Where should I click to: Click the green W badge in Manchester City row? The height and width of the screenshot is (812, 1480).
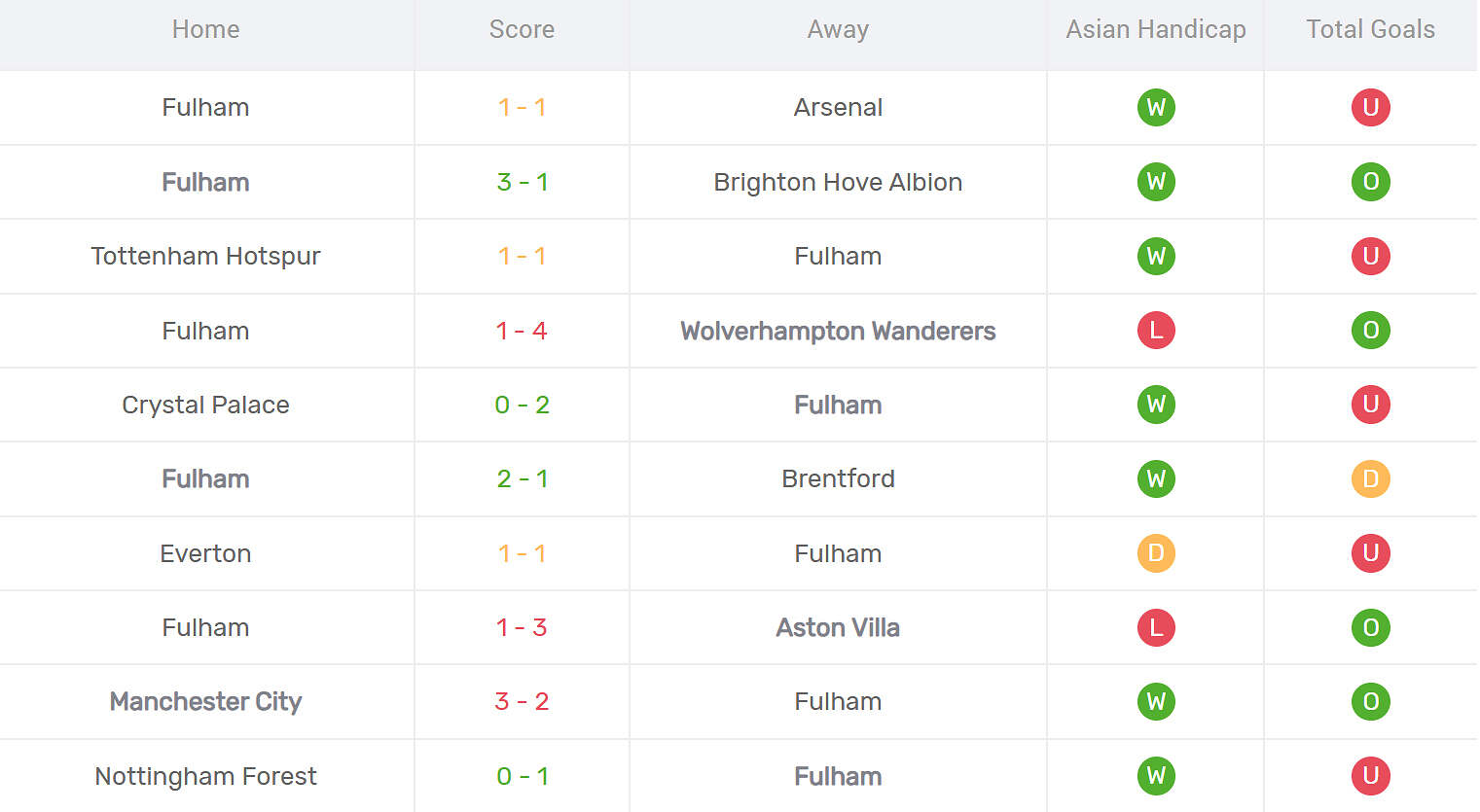(x=1156, y=701)
